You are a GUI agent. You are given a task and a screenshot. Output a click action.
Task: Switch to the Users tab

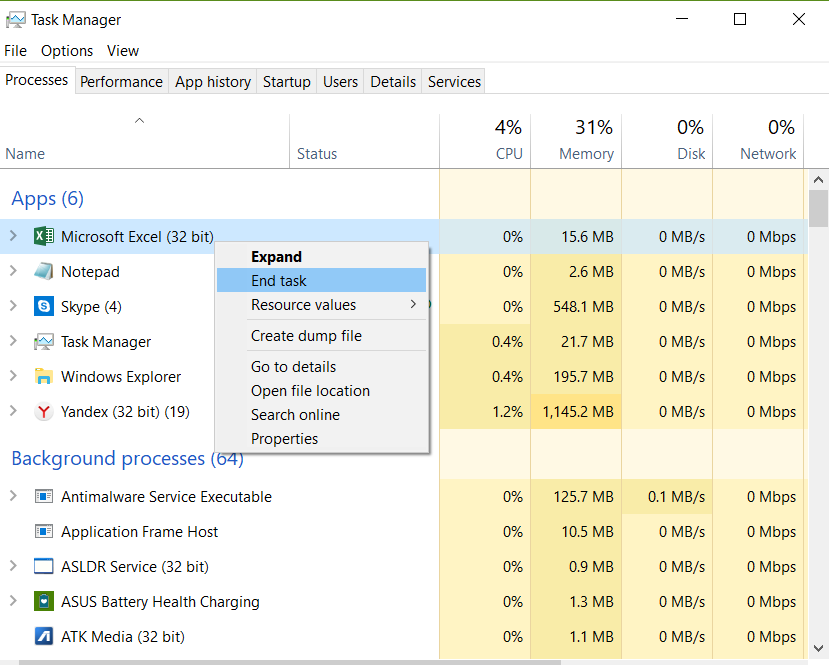click(x=340, y=81)
